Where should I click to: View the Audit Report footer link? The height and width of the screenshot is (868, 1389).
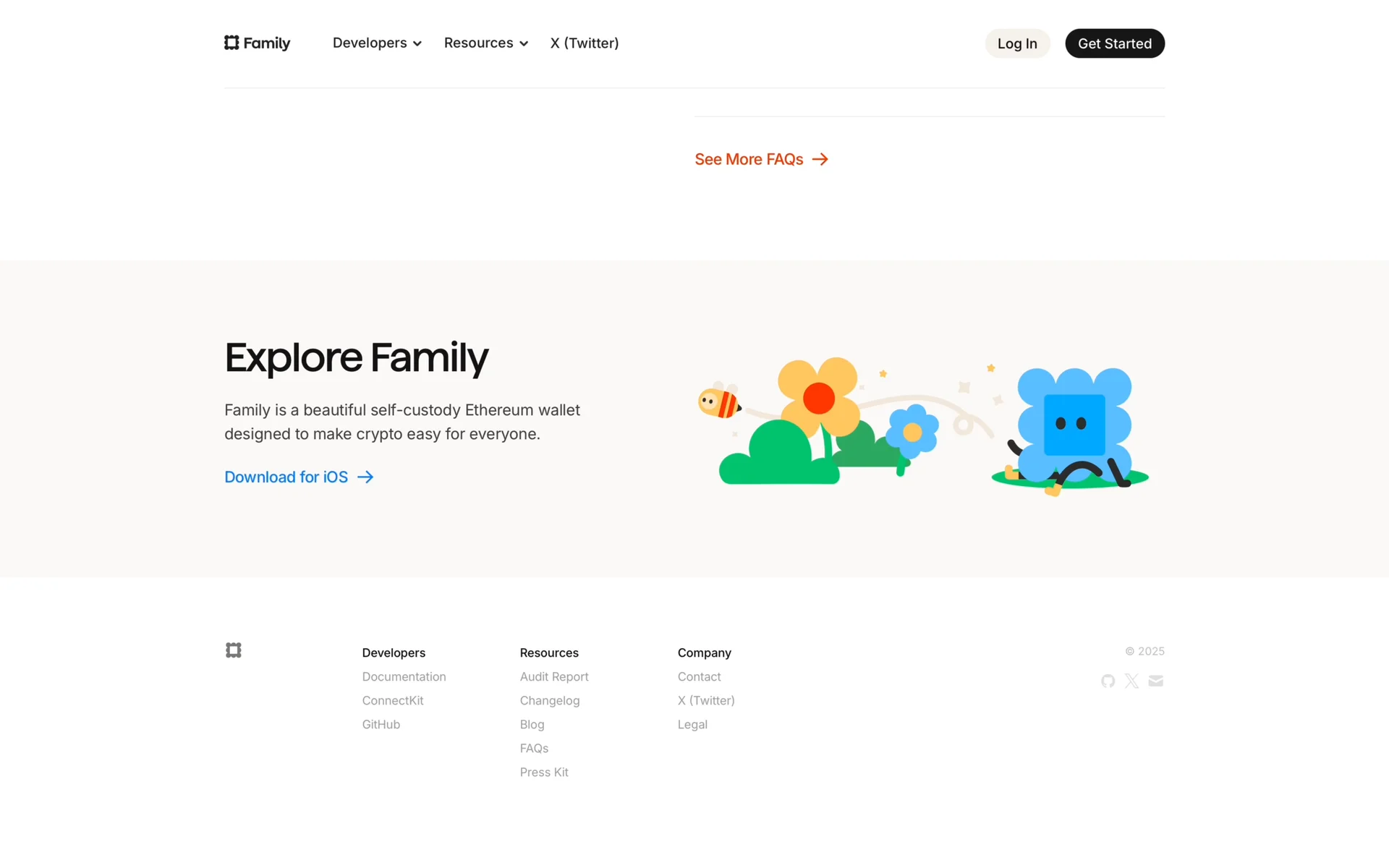click(x=554, y=676)
